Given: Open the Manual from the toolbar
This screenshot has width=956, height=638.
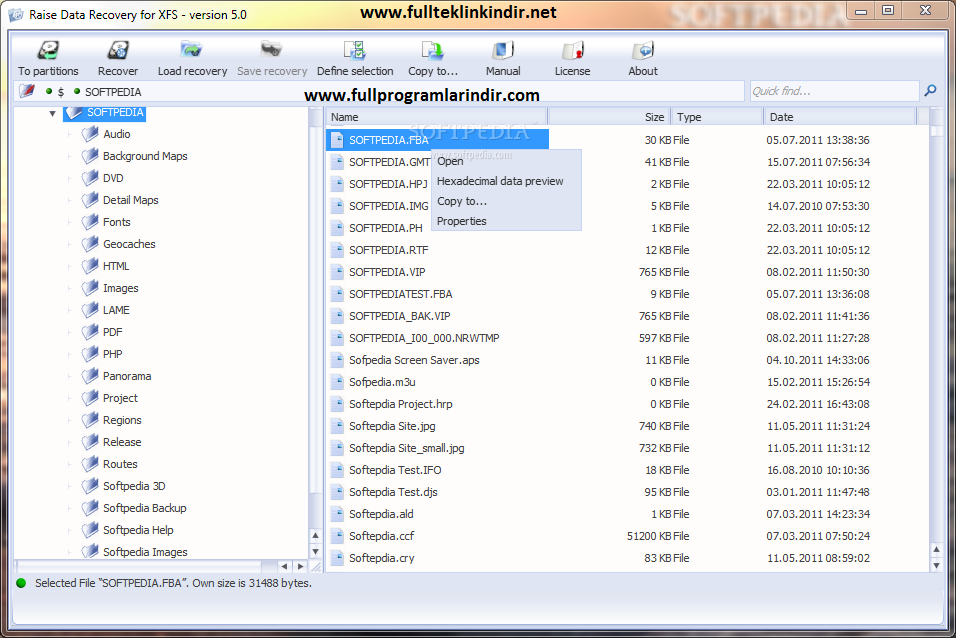Looking at the screenshot, I should pos(503,52).
